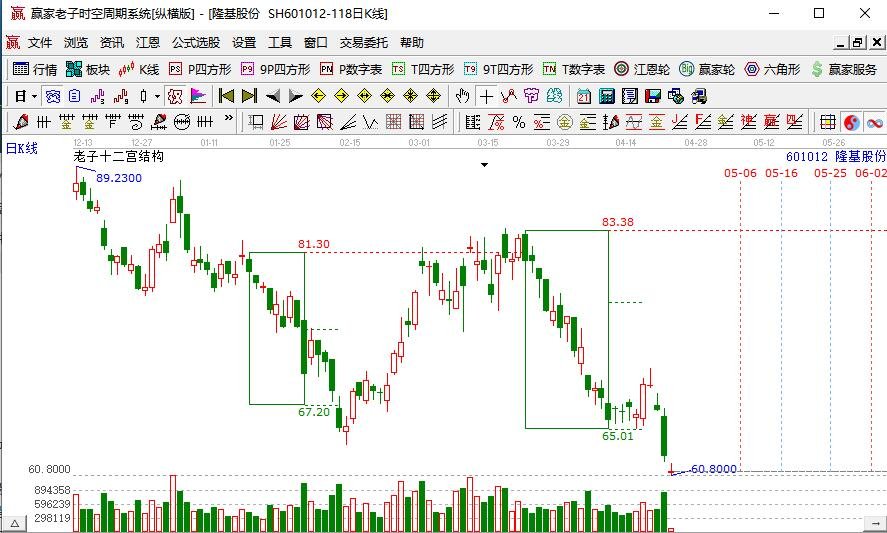Click the 神 lines tool icon
Screen dimensions: 887x533
click(748, 122)
